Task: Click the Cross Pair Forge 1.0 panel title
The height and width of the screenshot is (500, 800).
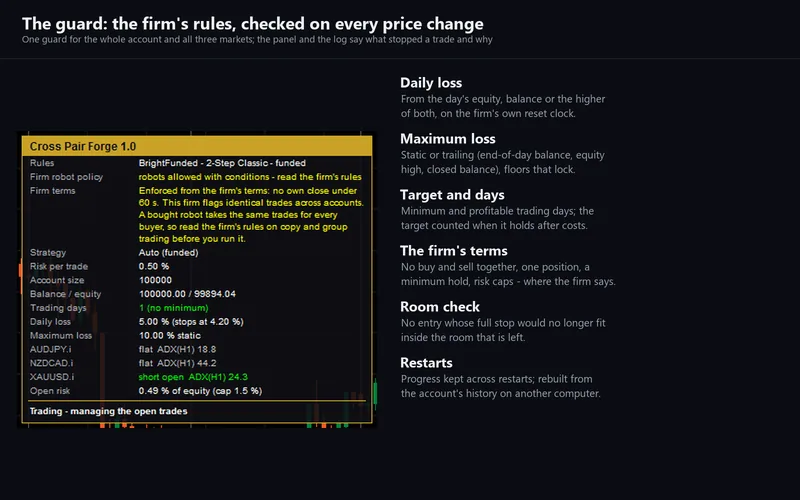Action: [83, 146]
